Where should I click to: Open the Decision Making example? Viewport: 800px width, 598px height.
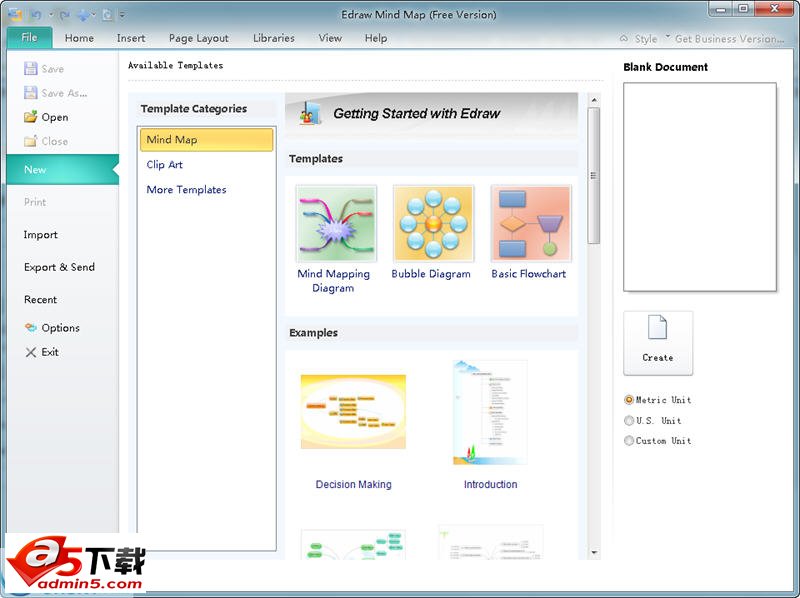click(354, 412)
